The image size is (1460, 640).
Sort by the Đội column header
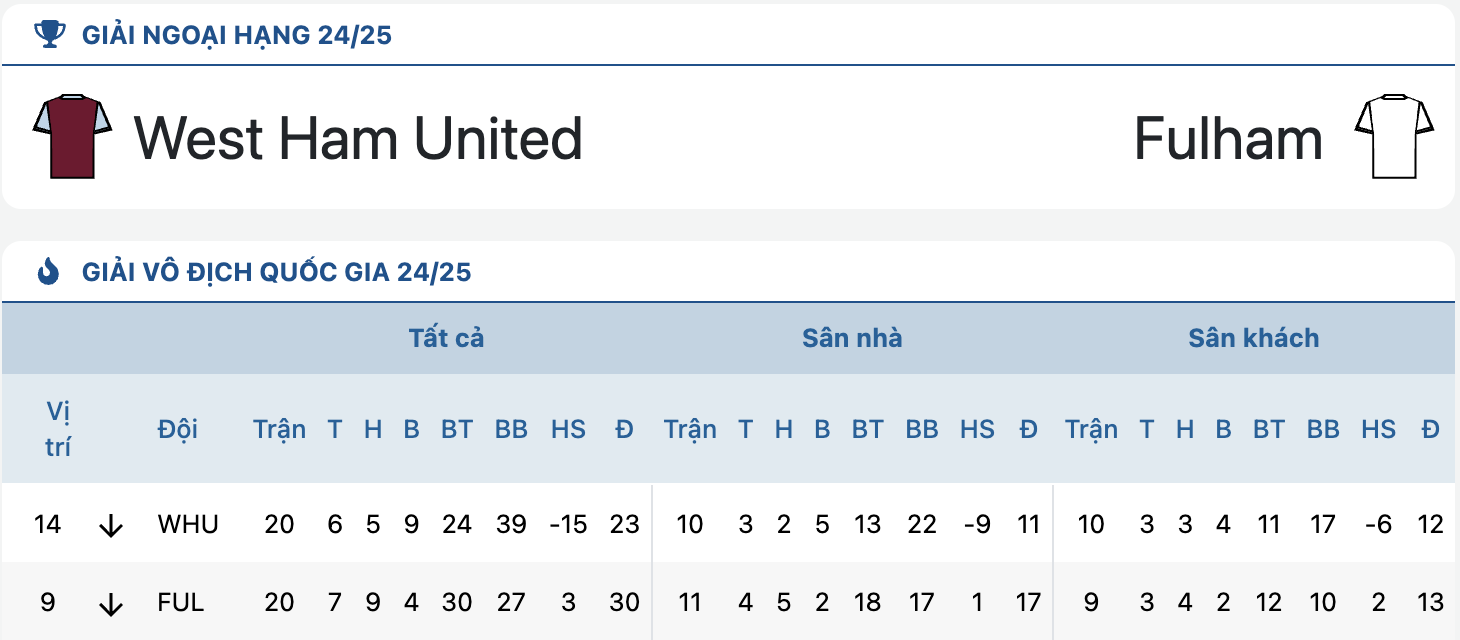point(178,429)
